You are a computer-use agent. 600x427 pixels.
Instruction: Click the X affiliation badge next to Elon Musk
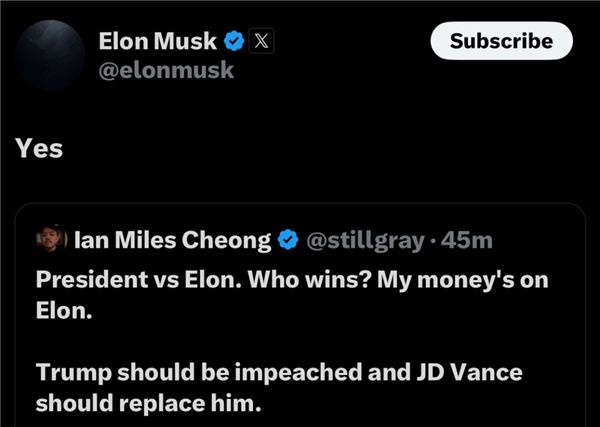[x=261, y=41]
